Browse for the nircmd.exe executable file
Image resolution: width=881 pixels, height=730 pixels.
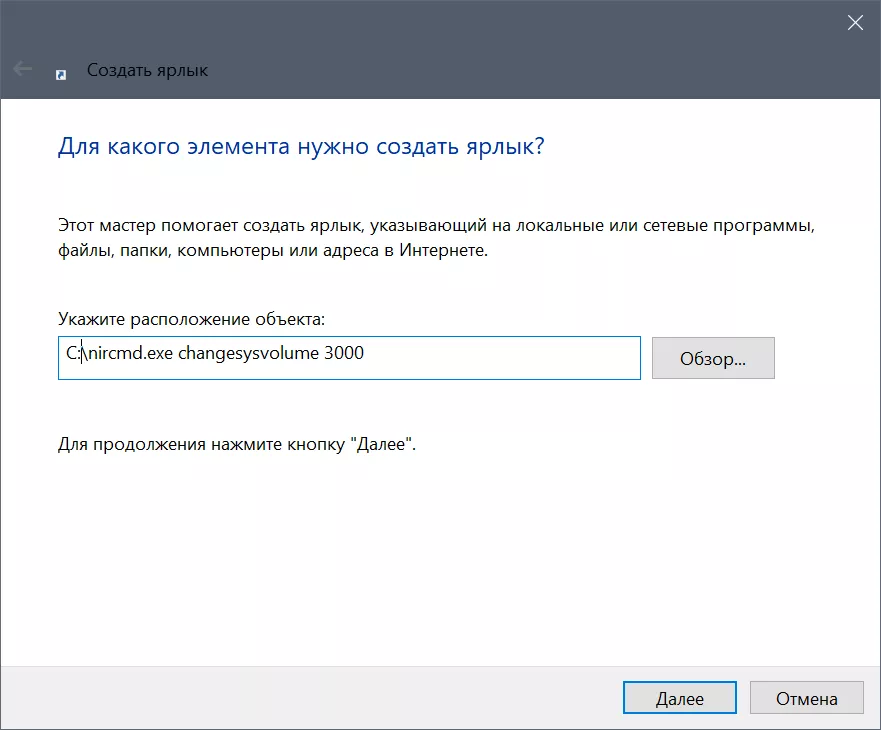tap(712, 357)
